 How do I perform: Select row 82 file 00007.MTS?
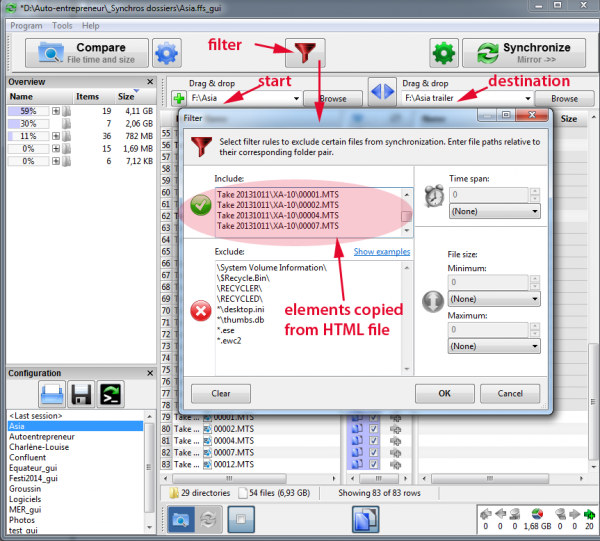tap(233, 453)
